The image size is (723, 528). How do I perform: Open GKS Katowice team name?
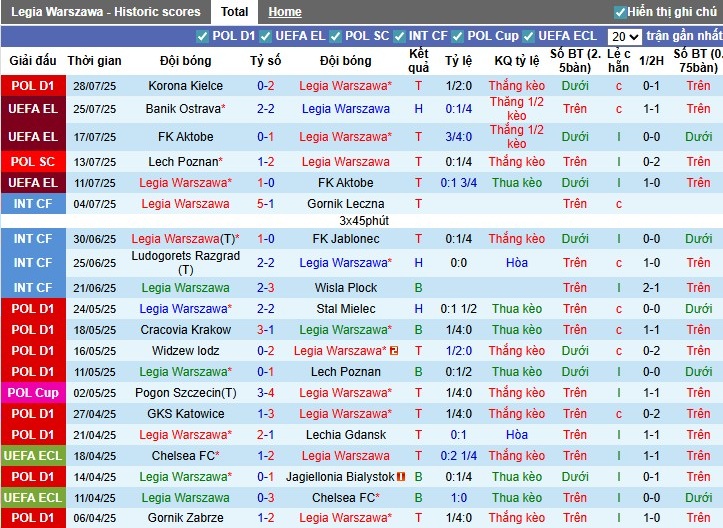tap(185, 414)
